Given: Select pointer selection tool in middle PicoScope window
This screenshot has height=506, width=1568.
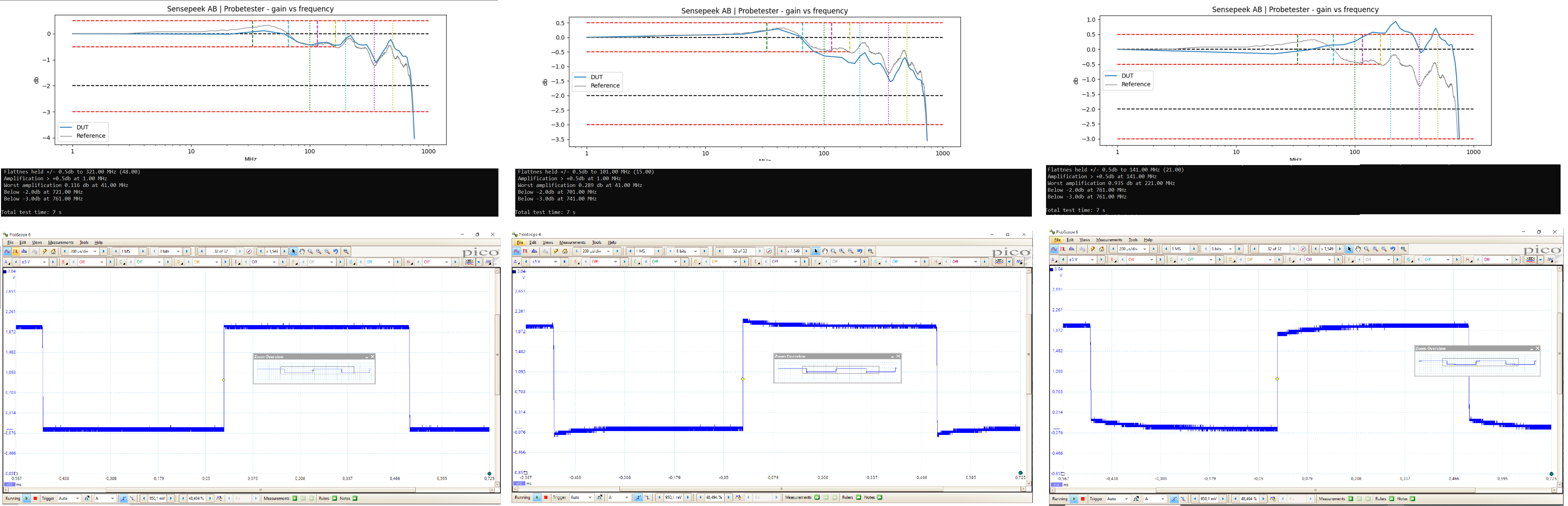Looking at the screenshot, I should click(816, 251).
